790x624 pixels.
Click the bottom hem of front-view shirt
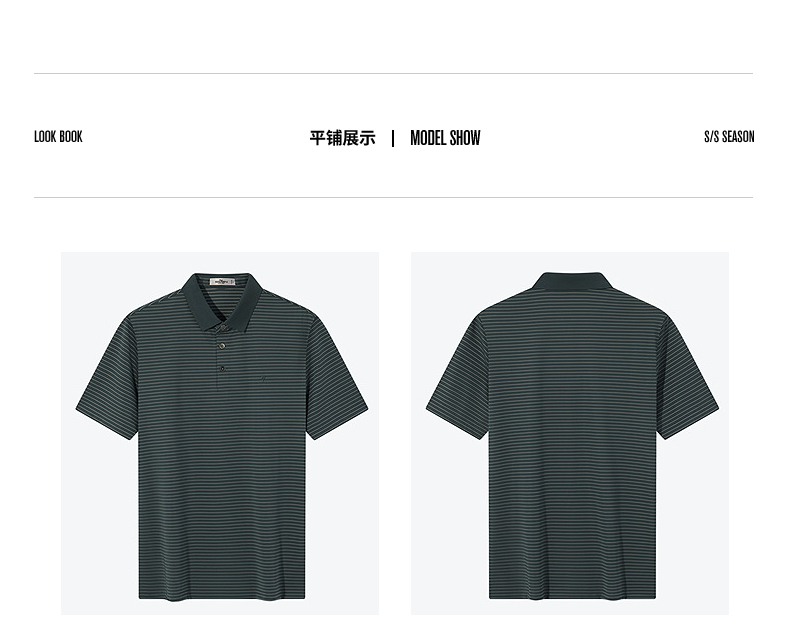[x=222, y=595]
